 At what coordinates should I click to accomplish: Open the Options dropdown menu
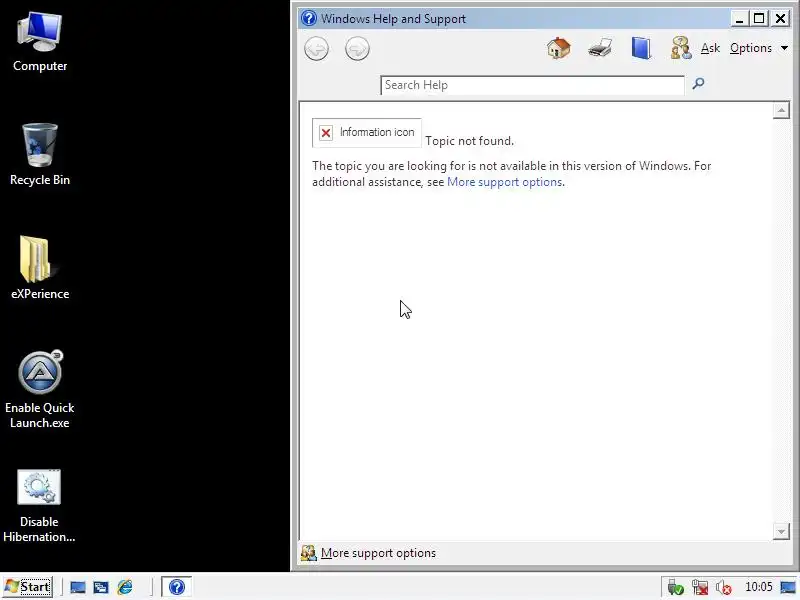click(x=759, y=48)
